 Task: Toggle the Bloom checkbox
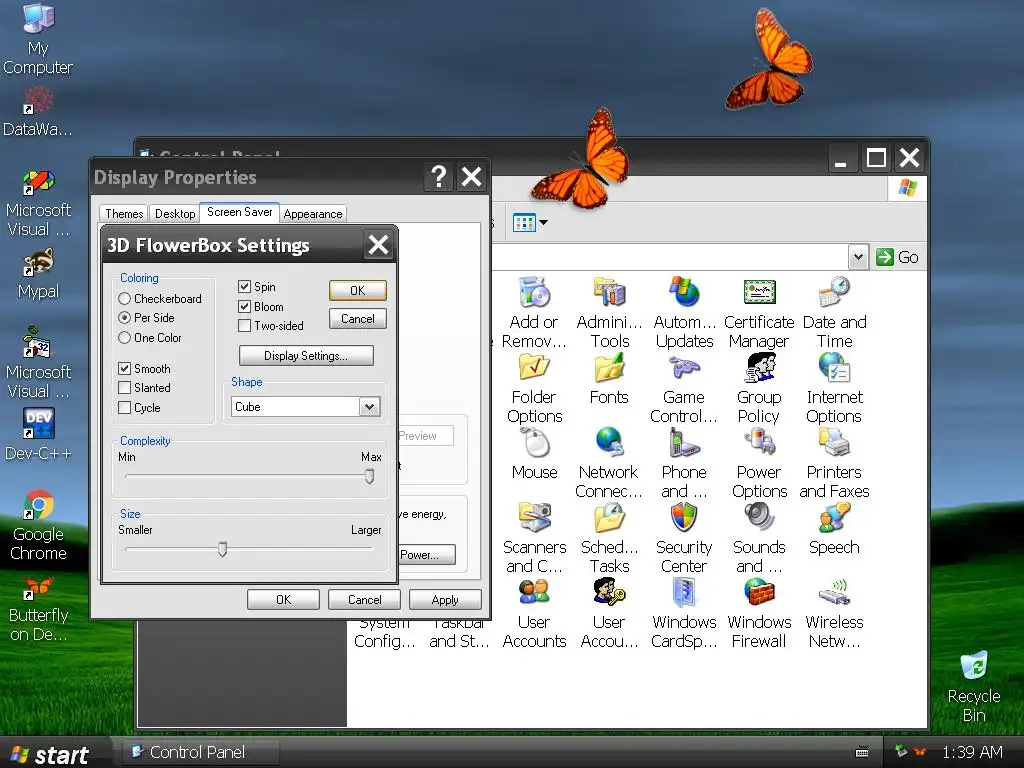click(x=261, y=306)
